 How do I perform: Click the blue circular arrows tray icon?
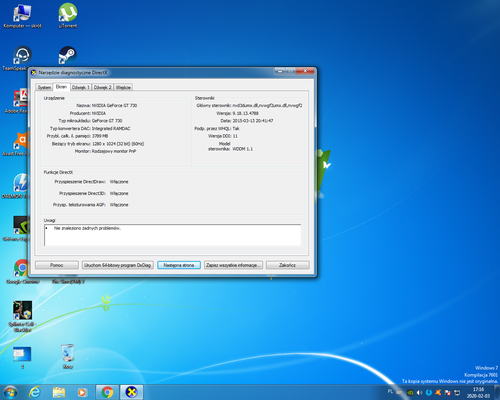(x=429, y=393)
